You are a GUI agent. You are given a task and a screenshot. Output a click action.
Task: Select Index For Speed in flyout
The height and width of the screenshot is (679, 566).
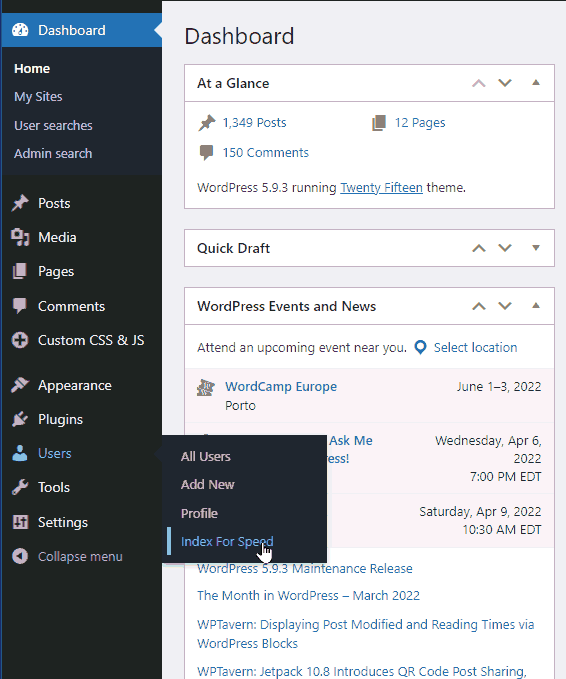pyautogui.click(x=227, y=541)
